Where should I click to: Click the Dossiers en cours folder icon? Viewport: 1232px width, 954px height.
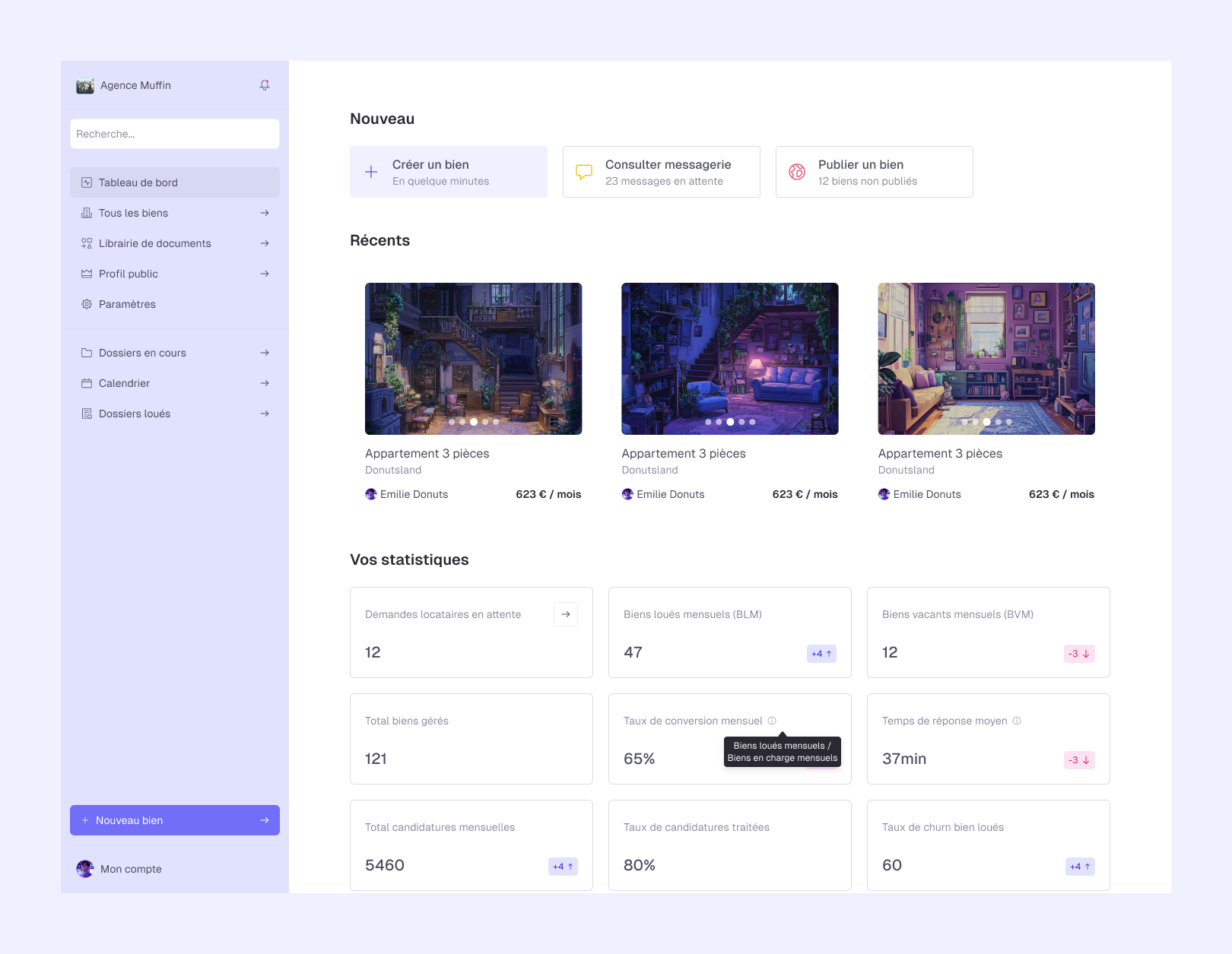[86, 353]
